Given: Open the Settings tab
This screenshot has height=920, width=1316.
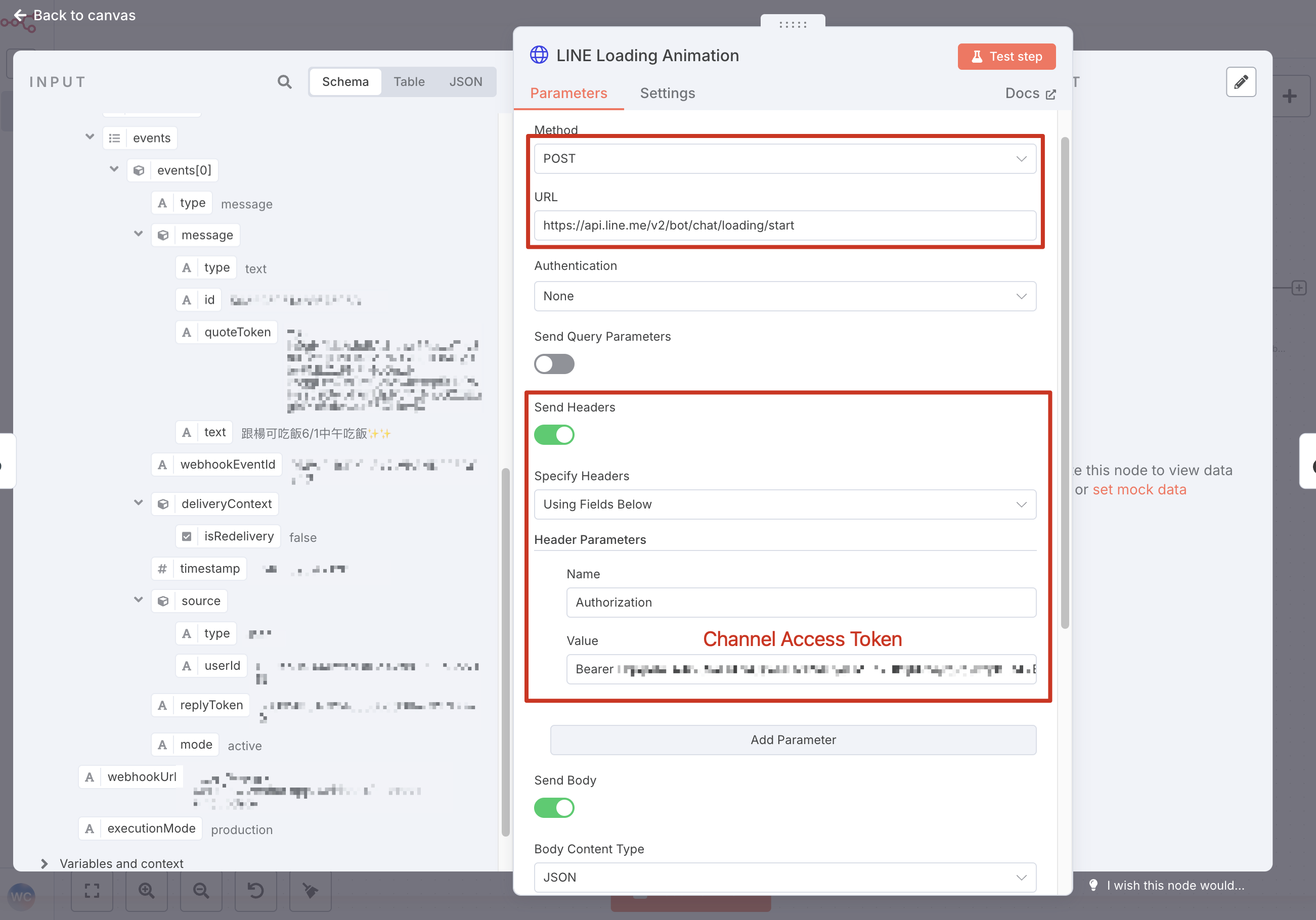Looking at the screenshot, I should coord(668,94).
